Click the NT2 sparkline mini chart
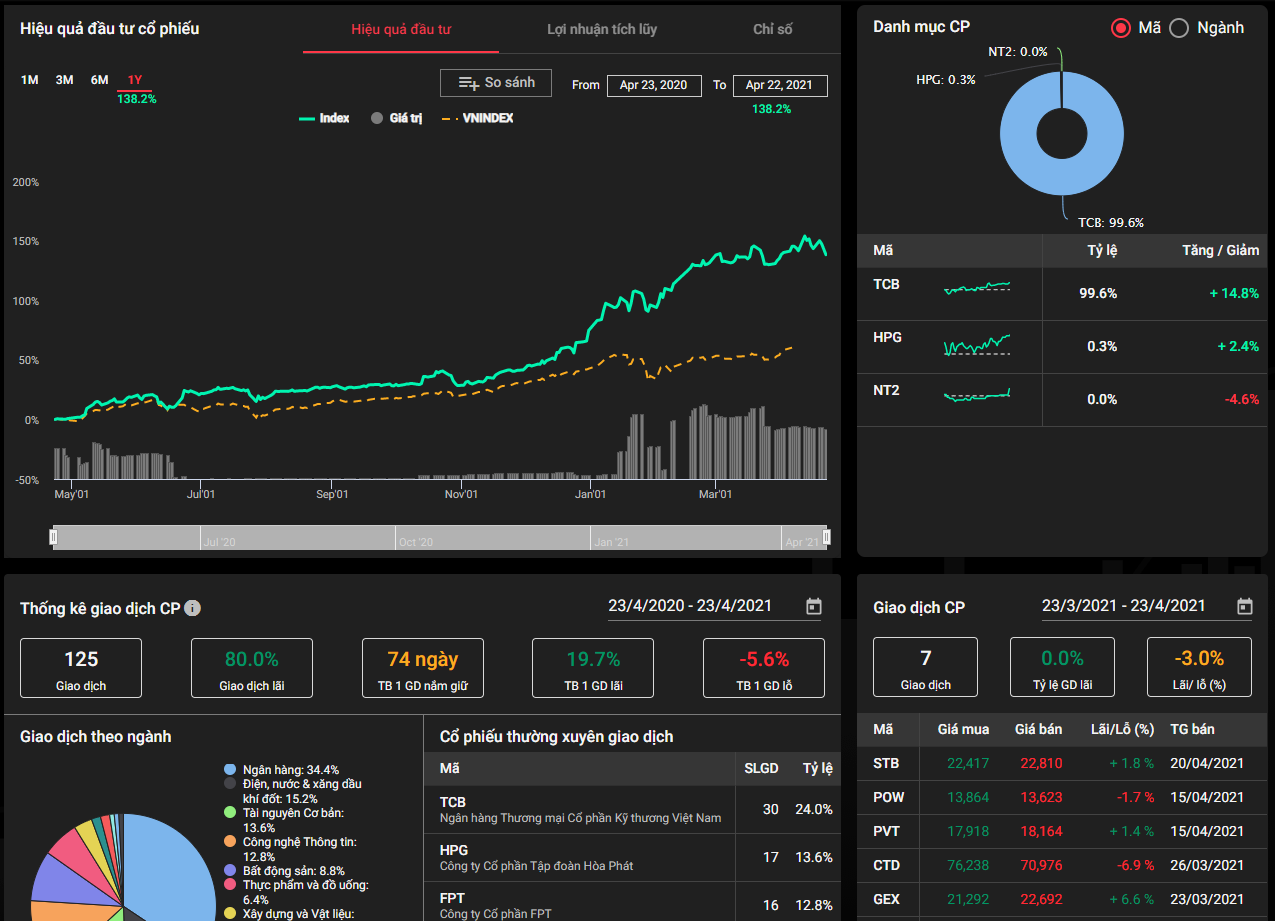The height and width of the screenshot is (921, 1275). [977, 394]
